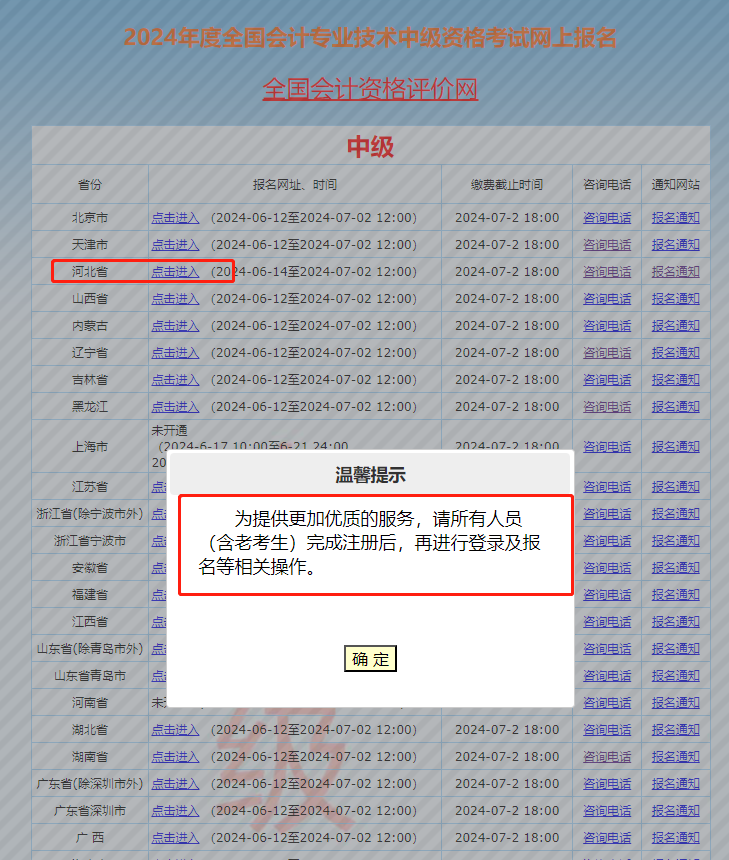Image resolution: width=729 pixels, height=860 pixels.
Task: Open the 全国会计资格评价网 link at top
Action: (x=370, y=89)
